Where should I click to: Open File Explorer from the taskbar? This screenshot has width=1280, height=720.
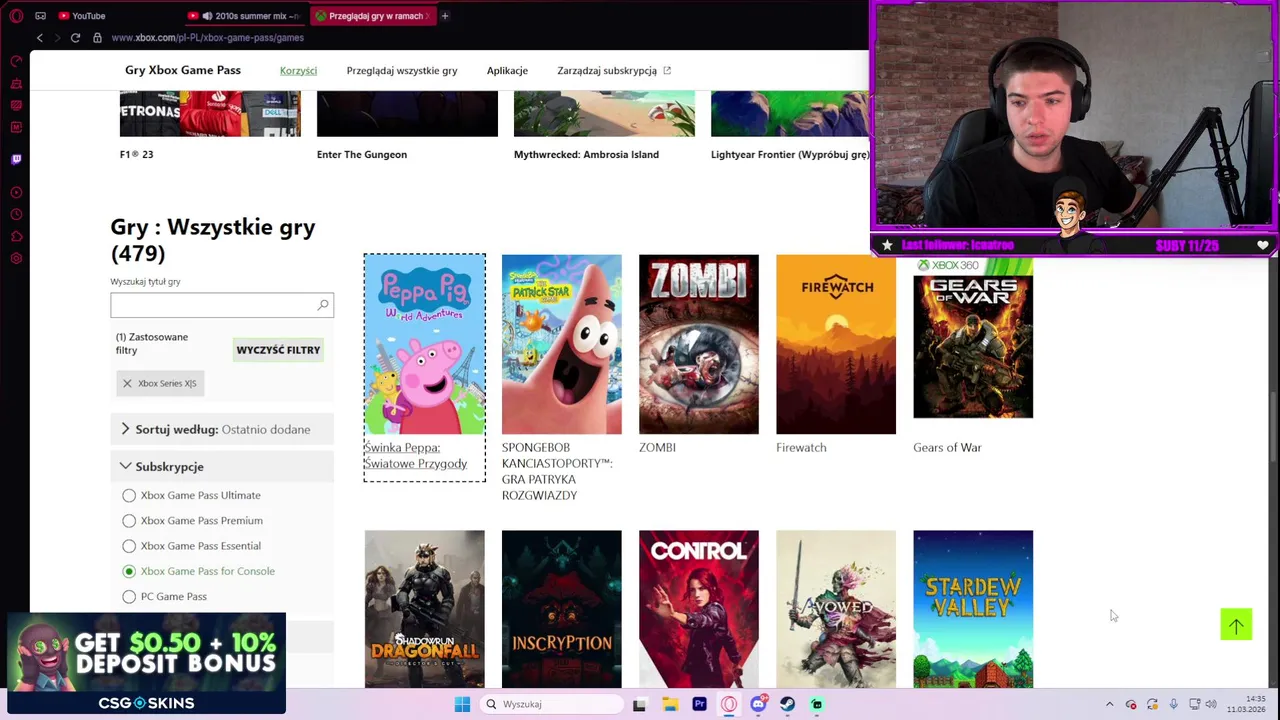coord(669,704)
